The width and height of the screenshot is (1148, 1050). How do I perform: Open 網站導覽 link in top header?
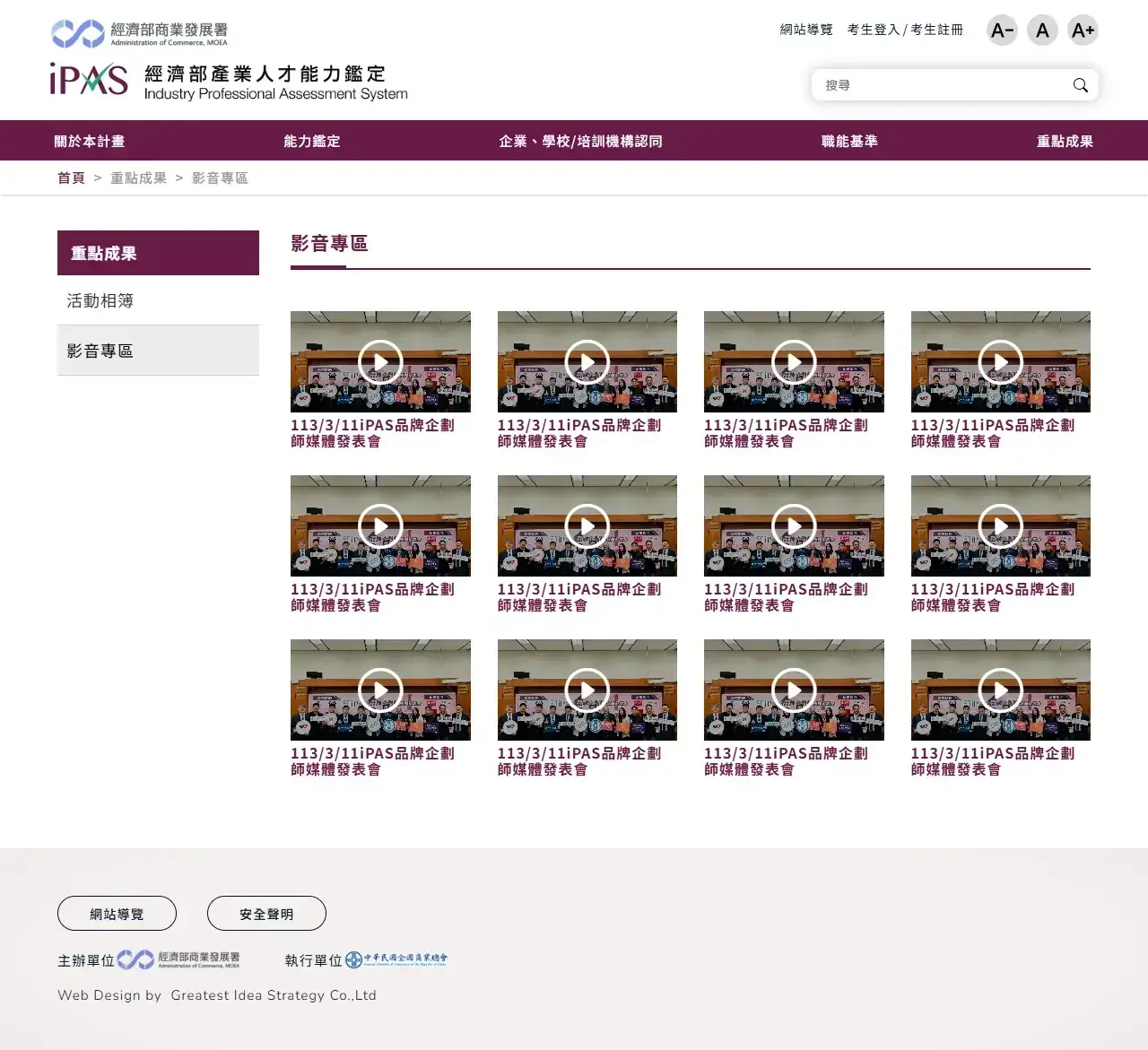(806, 30)
